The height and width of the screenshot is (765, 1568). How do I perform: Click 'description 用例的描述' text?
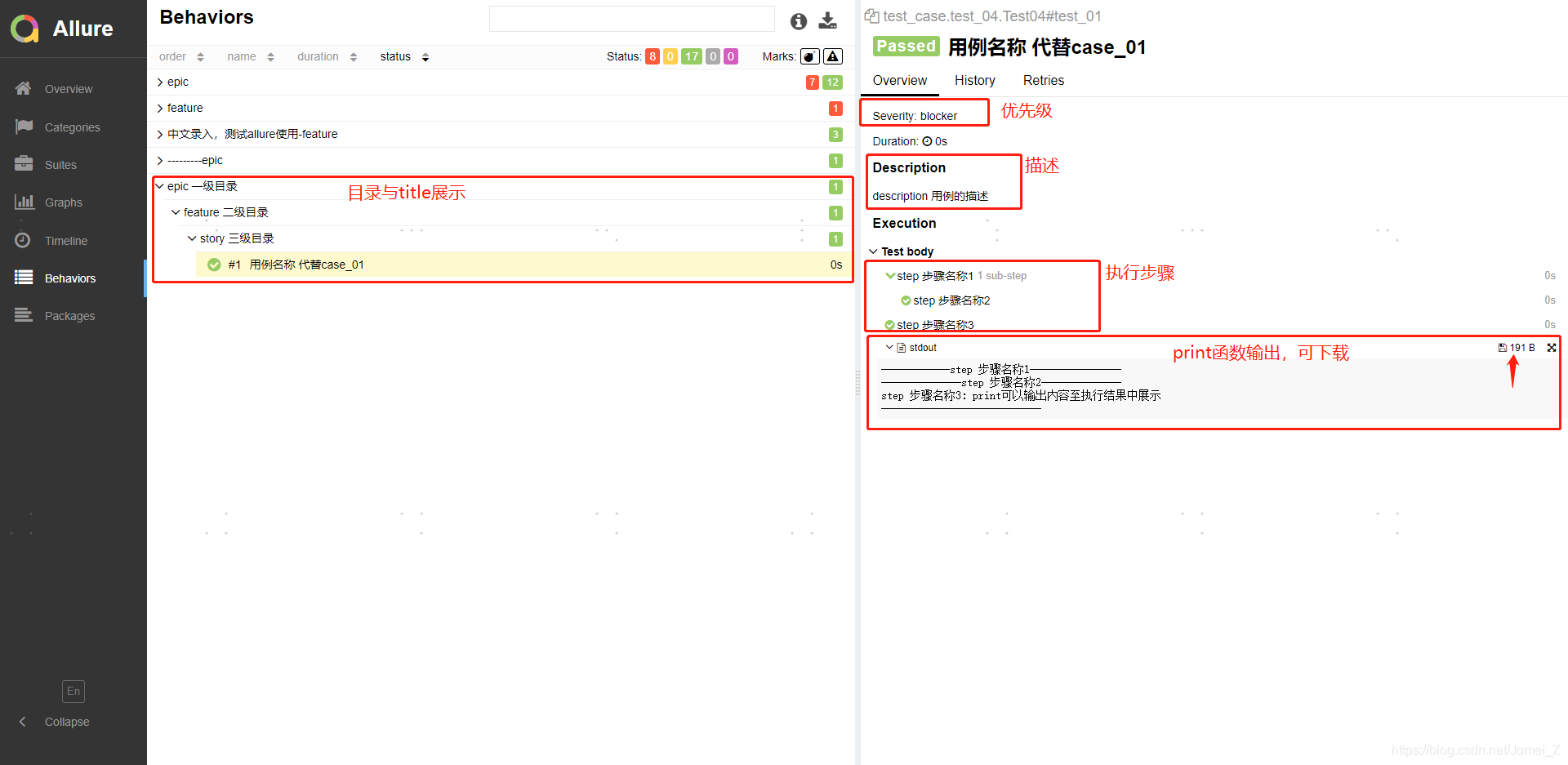(x=930, y=196)
